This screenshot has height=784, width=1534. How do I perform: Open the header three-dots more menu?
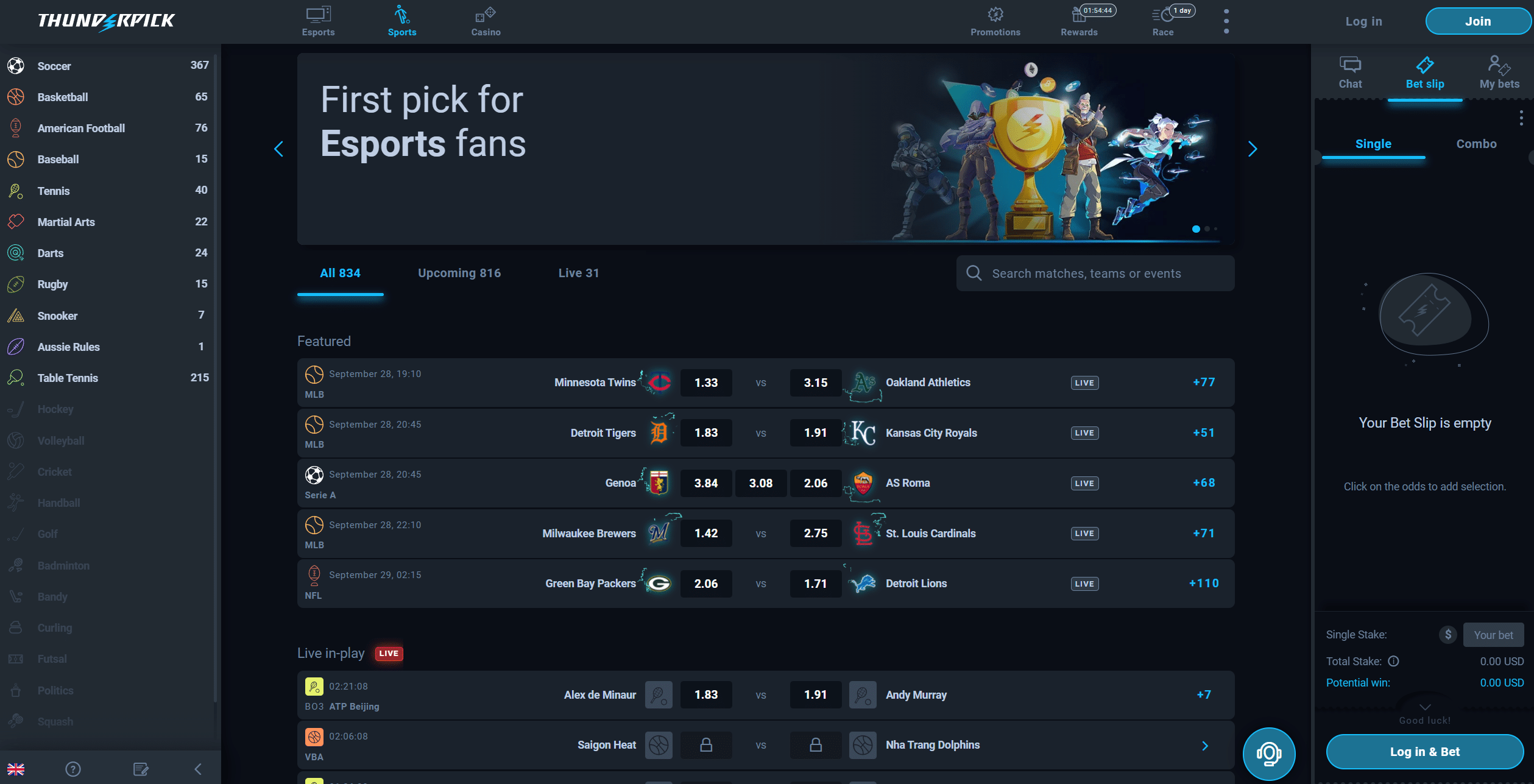pos(1226,21)
